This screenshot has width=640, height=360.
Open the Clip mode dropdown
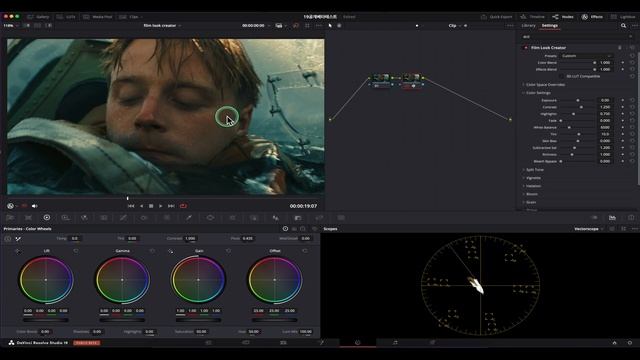tap(455, 25)
